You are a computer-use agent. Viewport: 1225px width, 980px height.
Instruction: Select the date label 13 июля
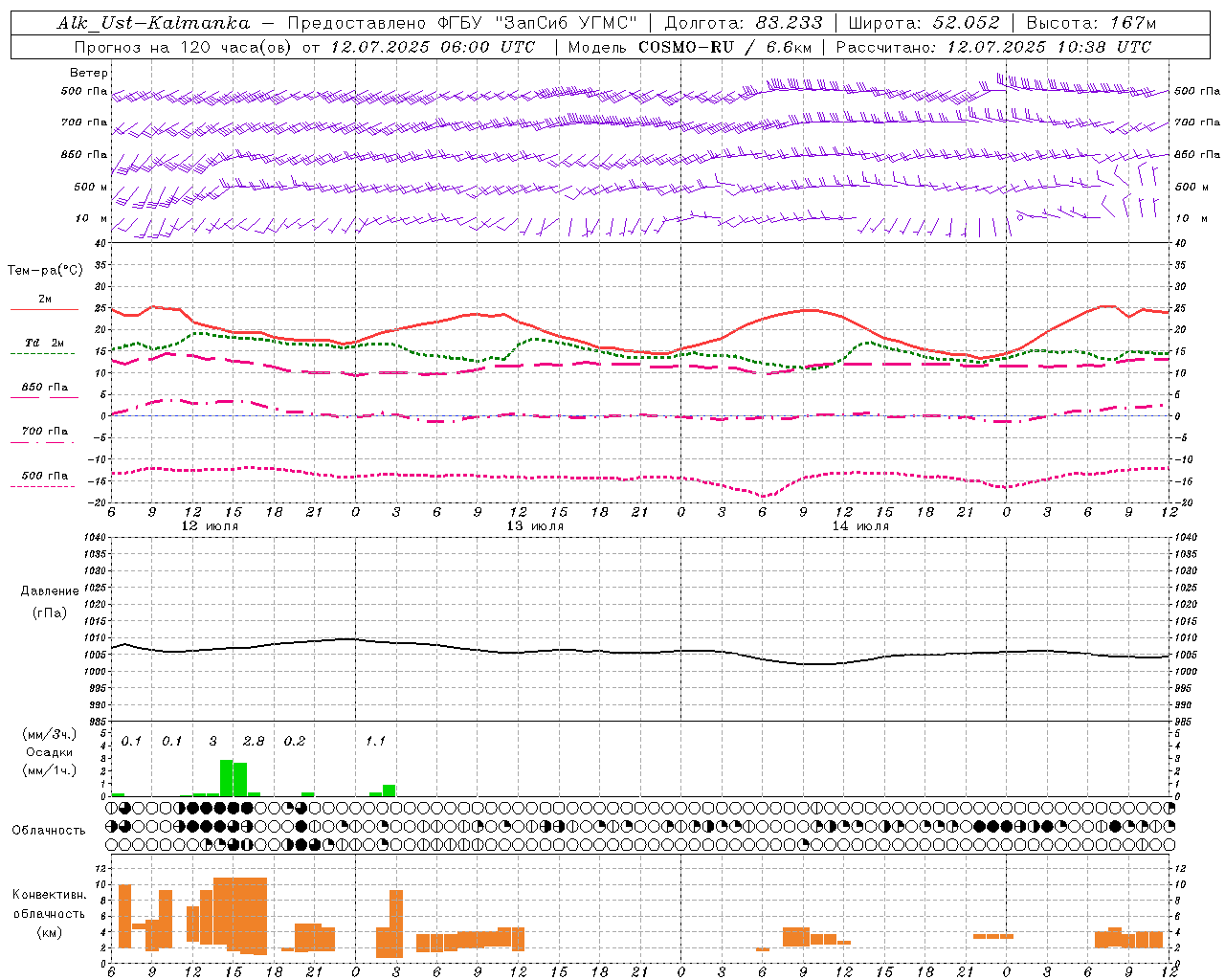coord(535,526)
